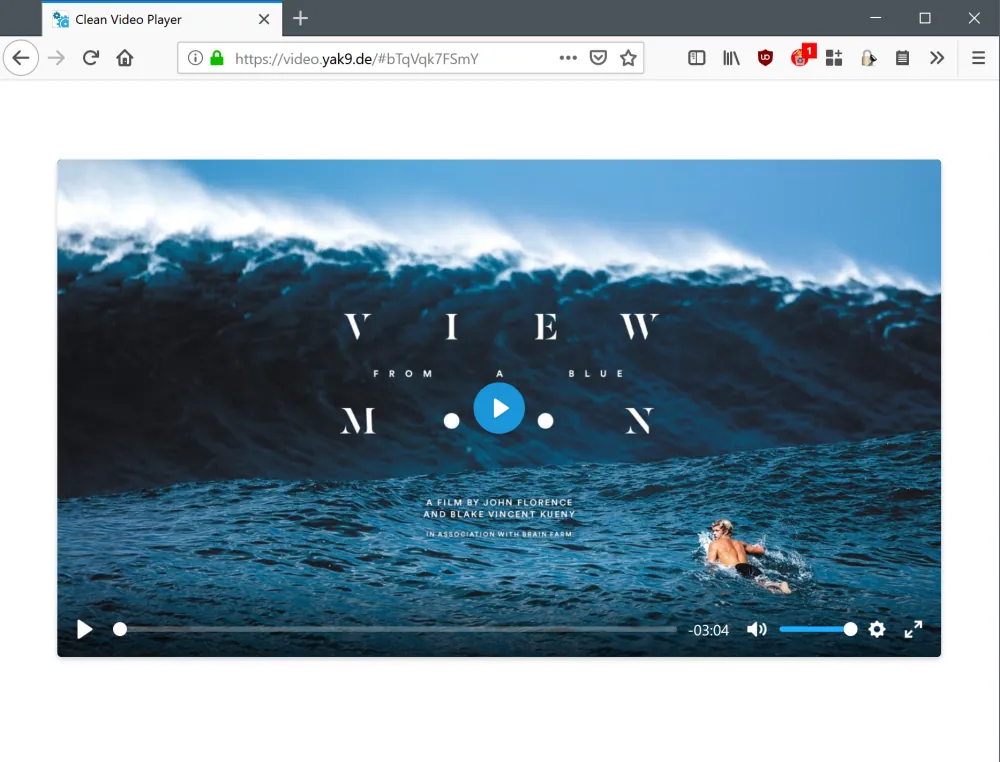The image size is (1000, 762).
Task: Seek using the video progress bar
Action: 395,629
